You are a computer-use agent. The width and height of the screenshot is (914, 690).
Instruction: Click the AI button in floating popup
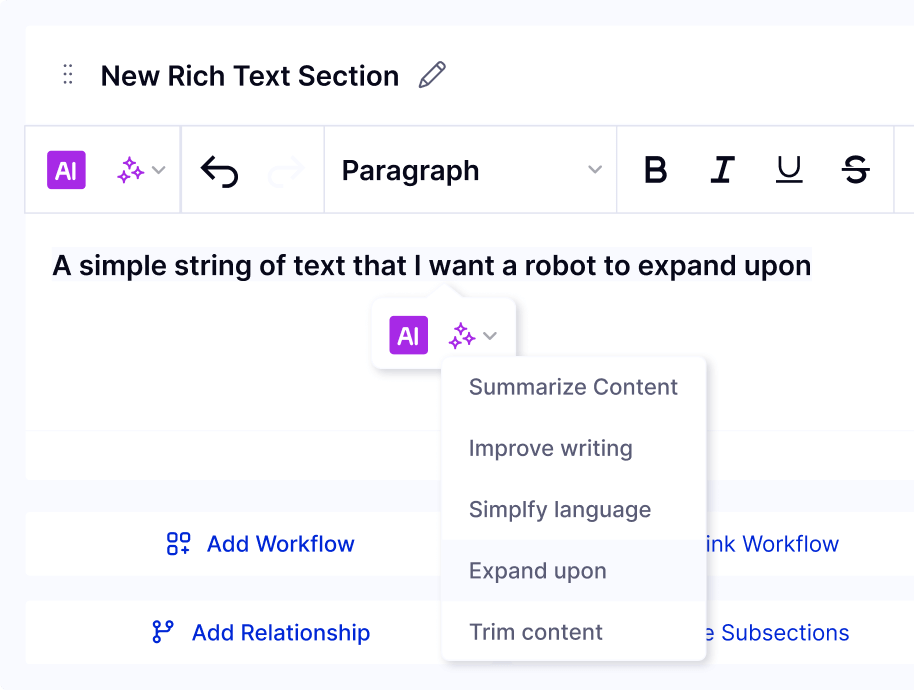(409, 335)
